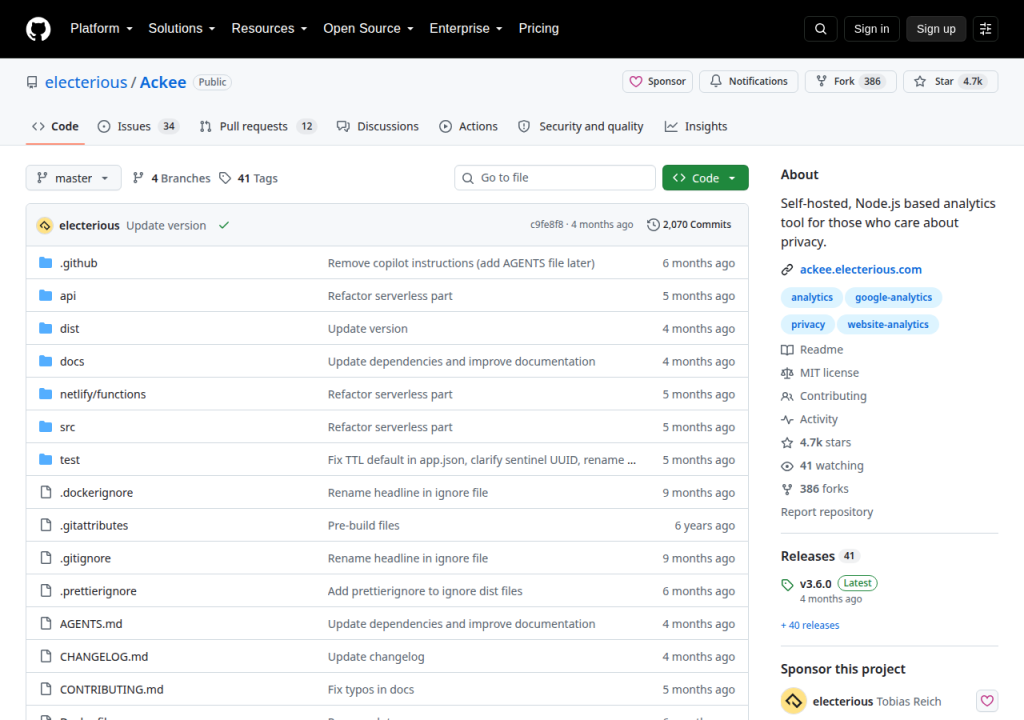Open the c9fe8f8 commit hash

[546, 225]
